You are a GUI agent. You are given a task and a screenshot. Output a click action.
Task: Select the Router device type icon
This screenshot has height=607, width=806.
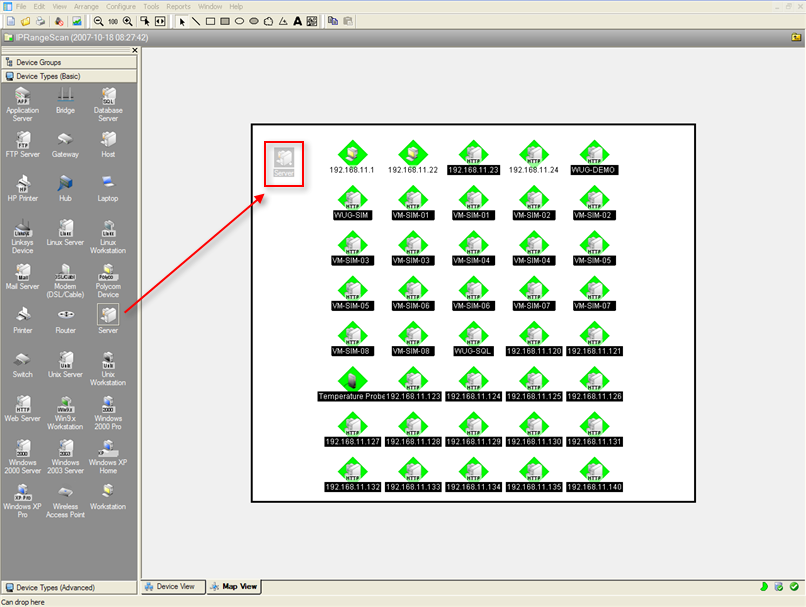click(65, 315)
